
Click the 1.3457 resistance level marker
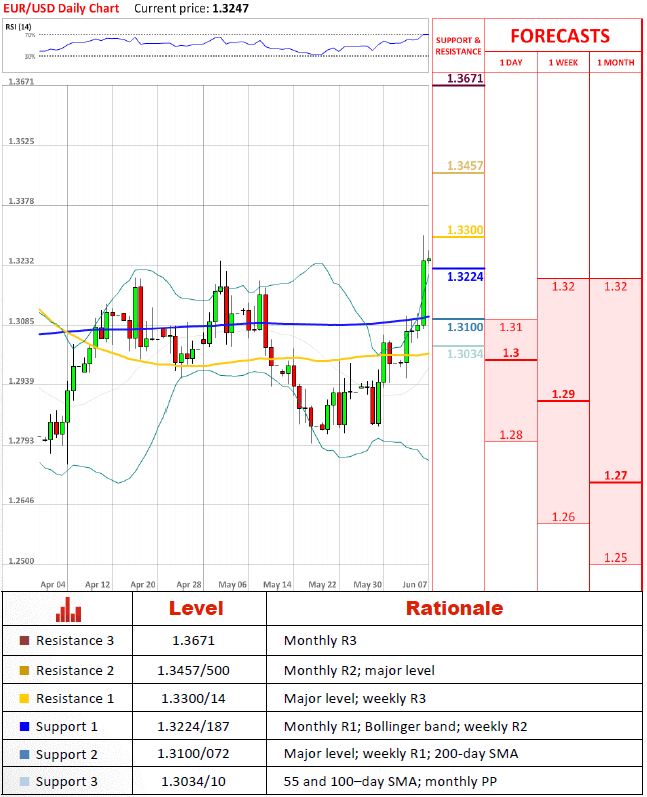465,166
